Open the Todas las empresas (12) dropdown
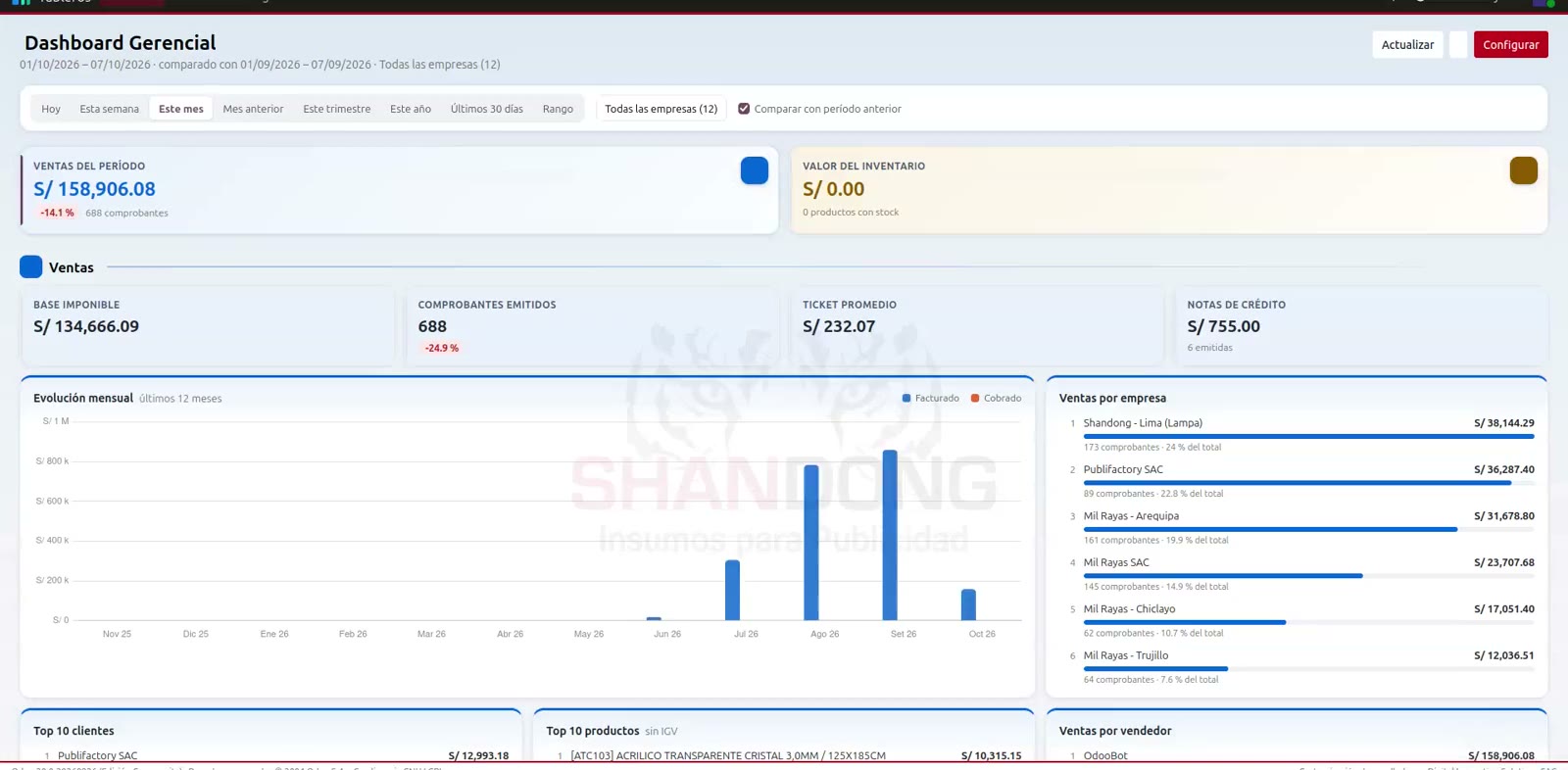 (x=661, y=109)
